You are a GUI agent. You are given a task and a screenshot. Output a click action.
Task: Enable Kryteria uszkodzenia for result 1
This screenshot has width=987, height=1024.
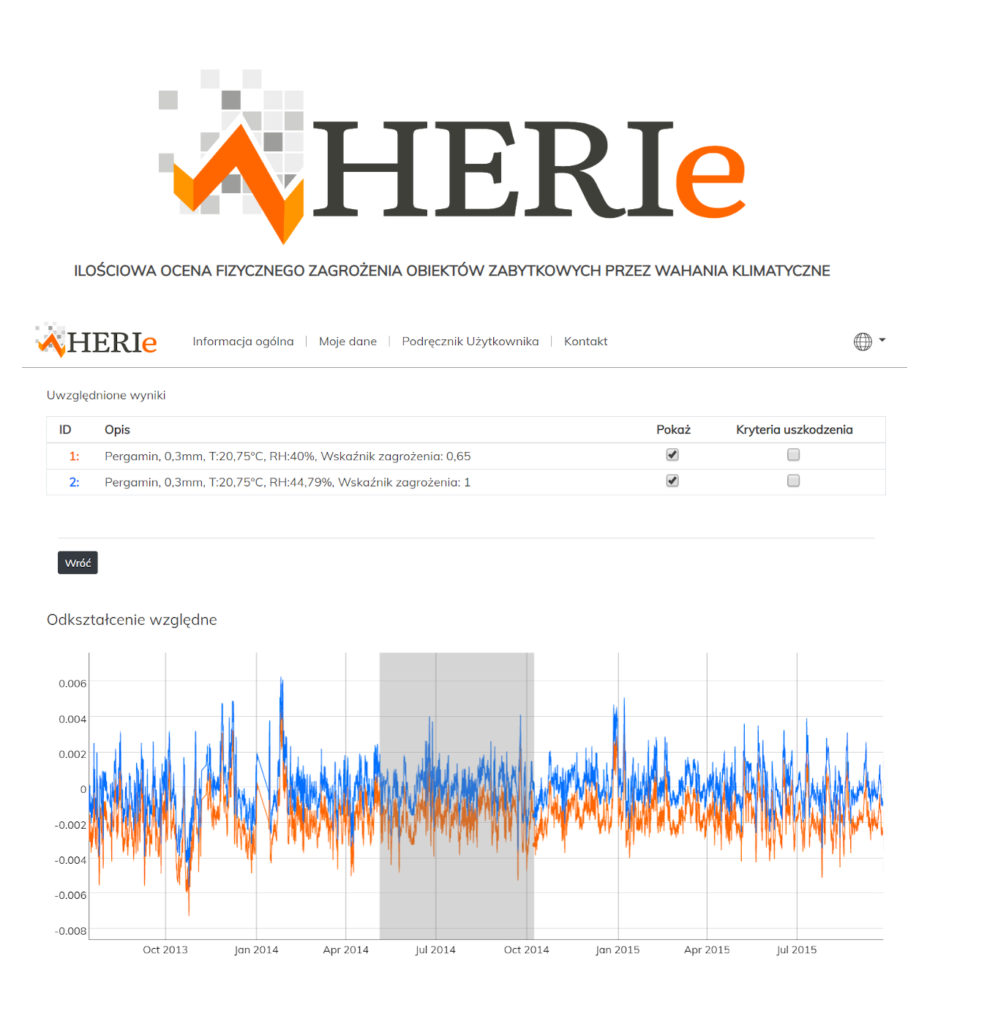793,455
